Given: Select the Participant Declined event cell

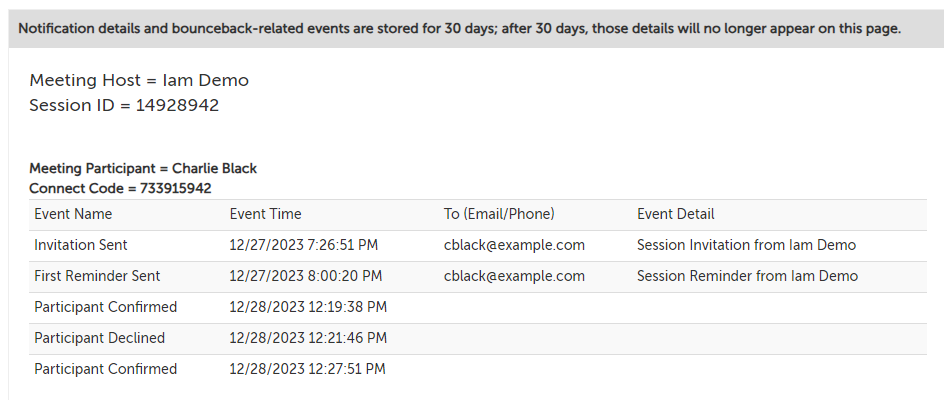Looking at the screenshot, I should point(100,338).
